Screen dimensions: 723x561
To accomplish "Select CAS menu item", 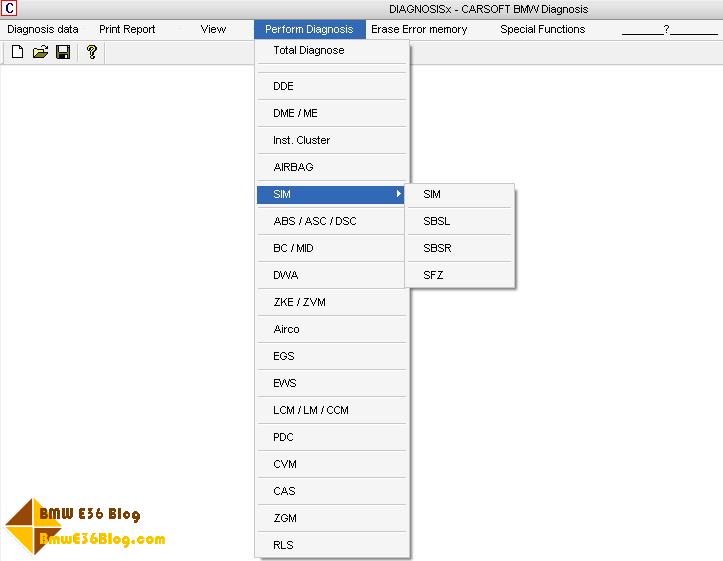I will click(x=331, y=491).
